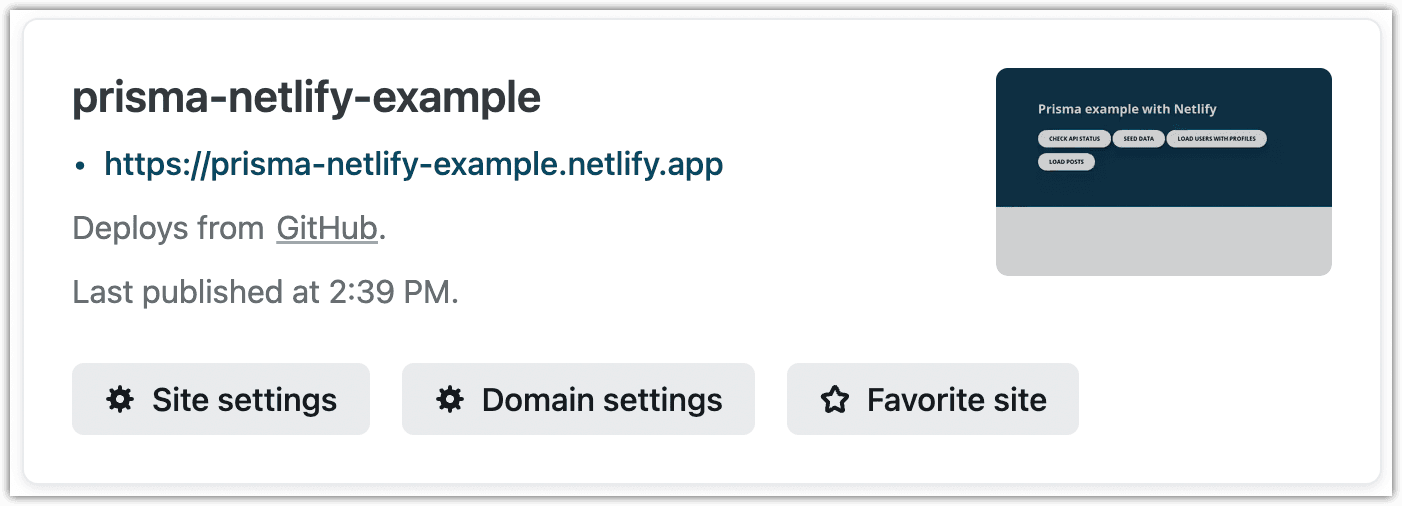Click the 'Prisma example with Netlify' preview heading

1127,109
